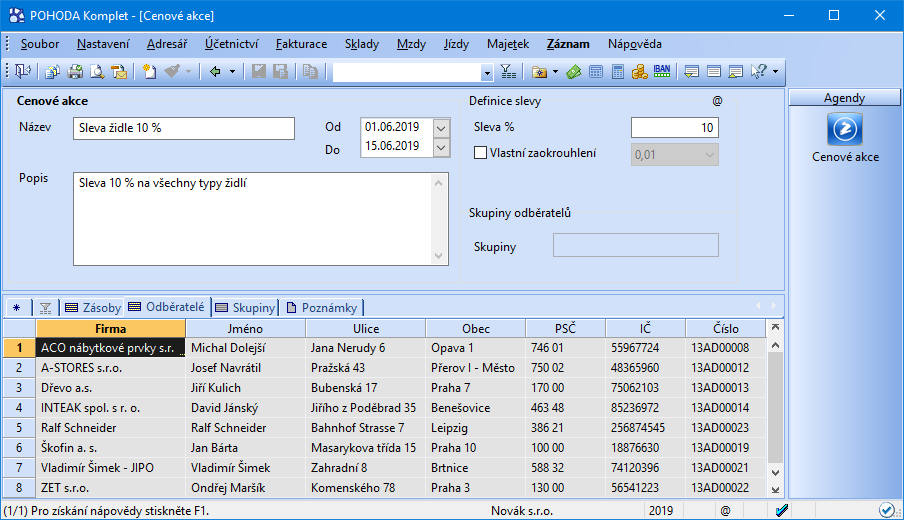The height and width of the screenshot is (520, 904).
Task: Click the first calculator icon
Action: pyautogui.click(x=596, y=71)
